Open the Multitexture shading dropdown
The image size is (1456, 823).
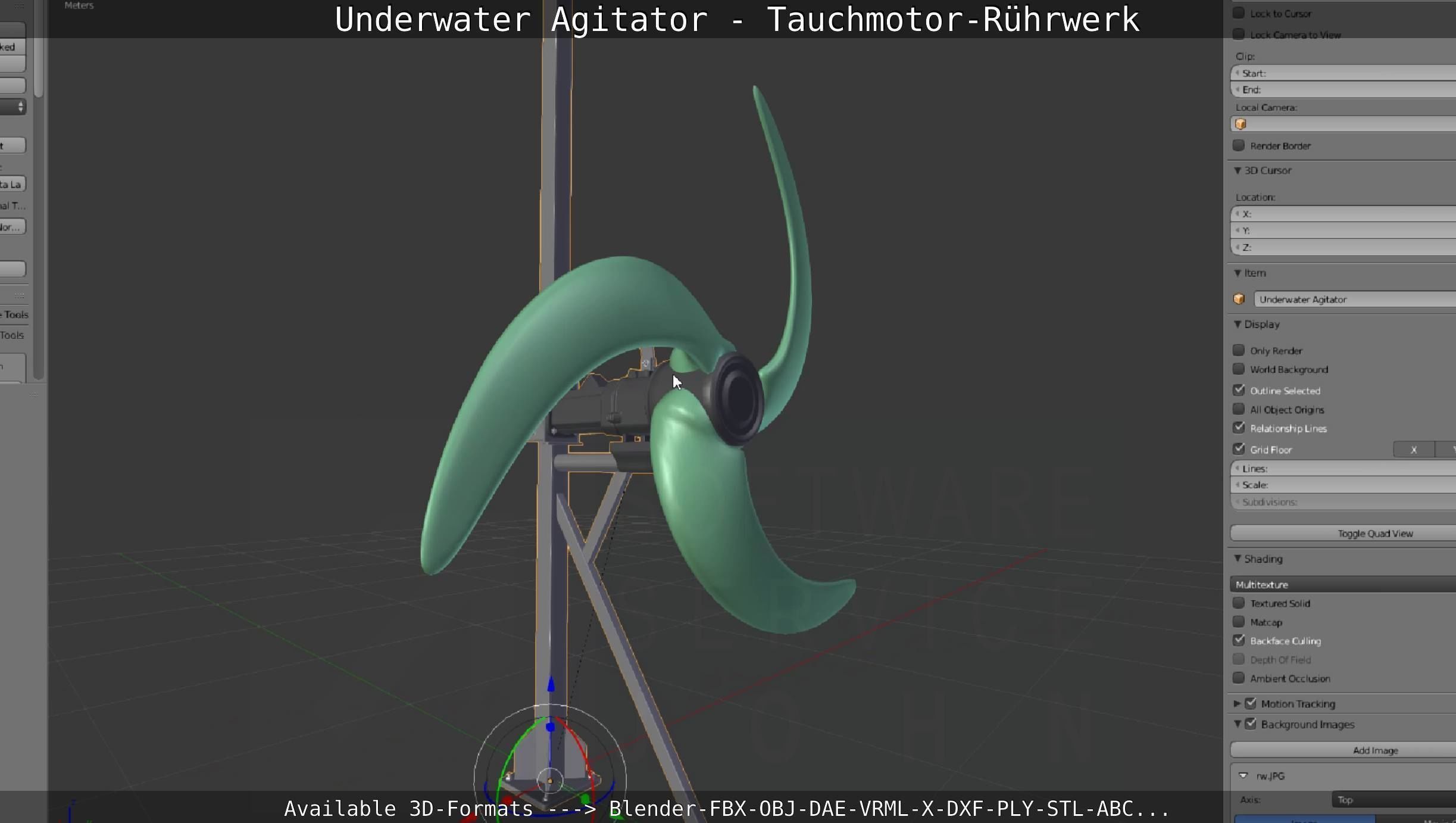click(x=1343, y=584)
